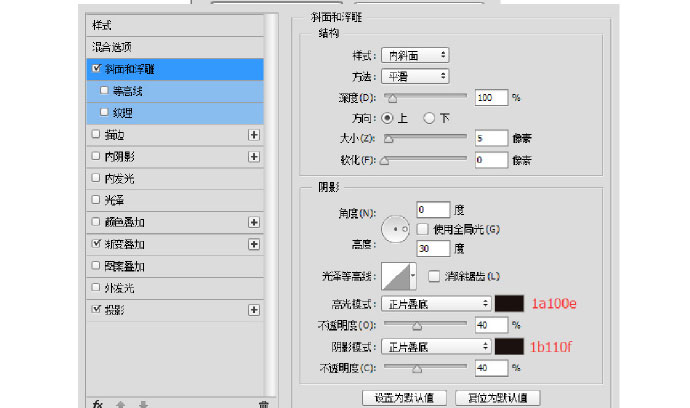Open the 光泽等高线 contour preview thumbnail

click(x=395, y=276)
